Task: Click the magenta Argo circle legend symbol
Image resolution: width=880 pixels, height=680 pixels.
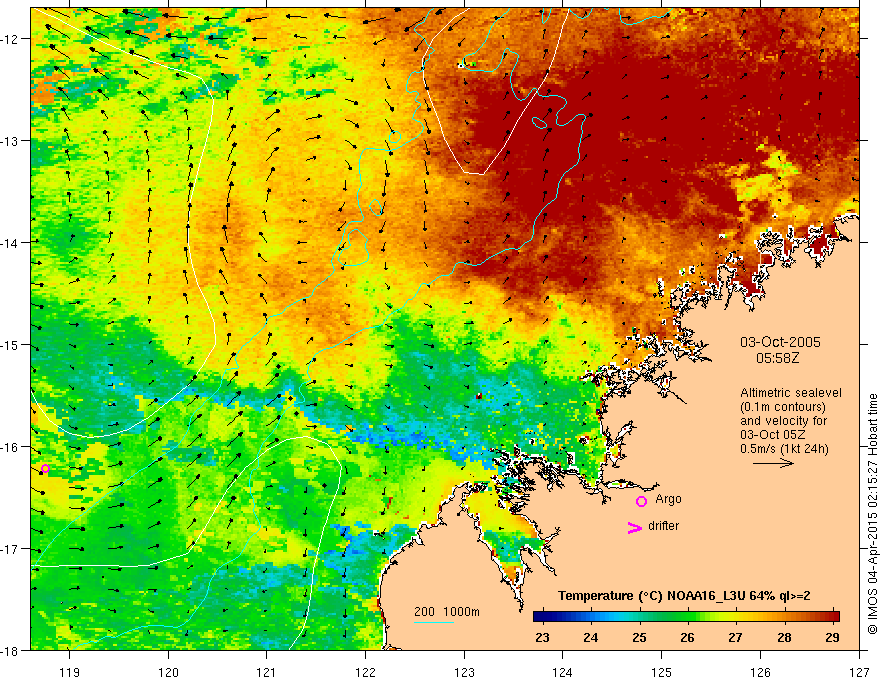Action: click(641, 502)
